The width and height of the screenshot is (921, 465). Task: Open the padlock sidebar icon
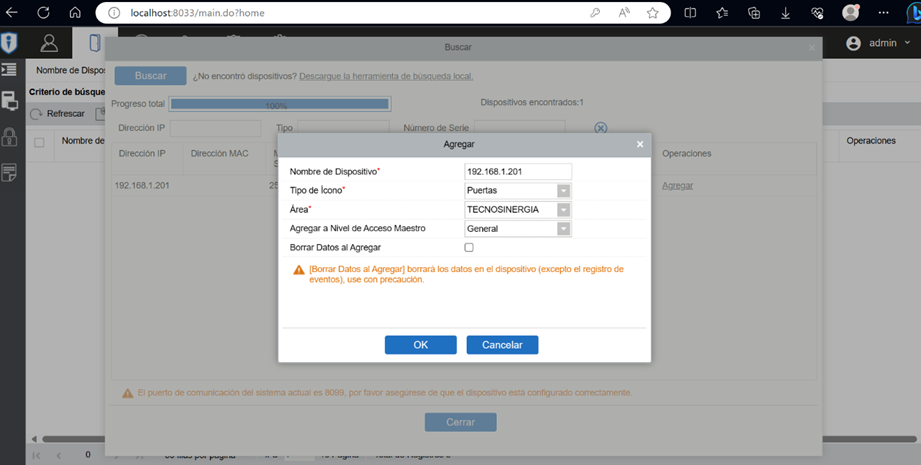click(x=9, y=136)
